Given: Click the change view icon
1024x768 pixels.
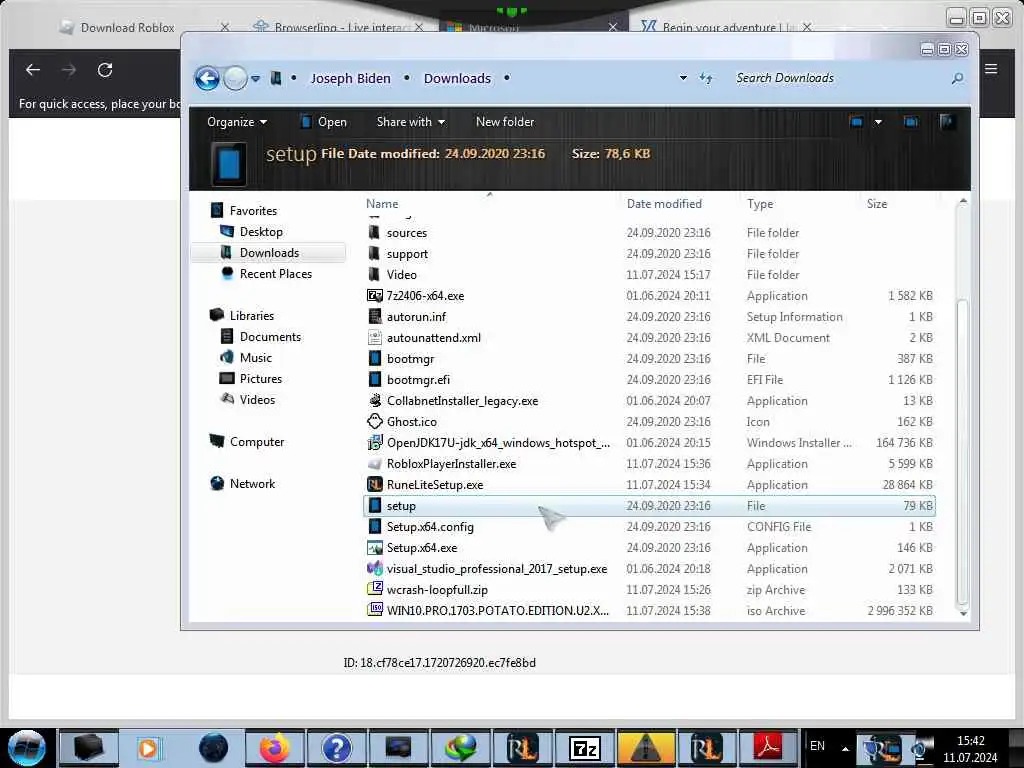Looking at the screenshot, I should [856, 121].
